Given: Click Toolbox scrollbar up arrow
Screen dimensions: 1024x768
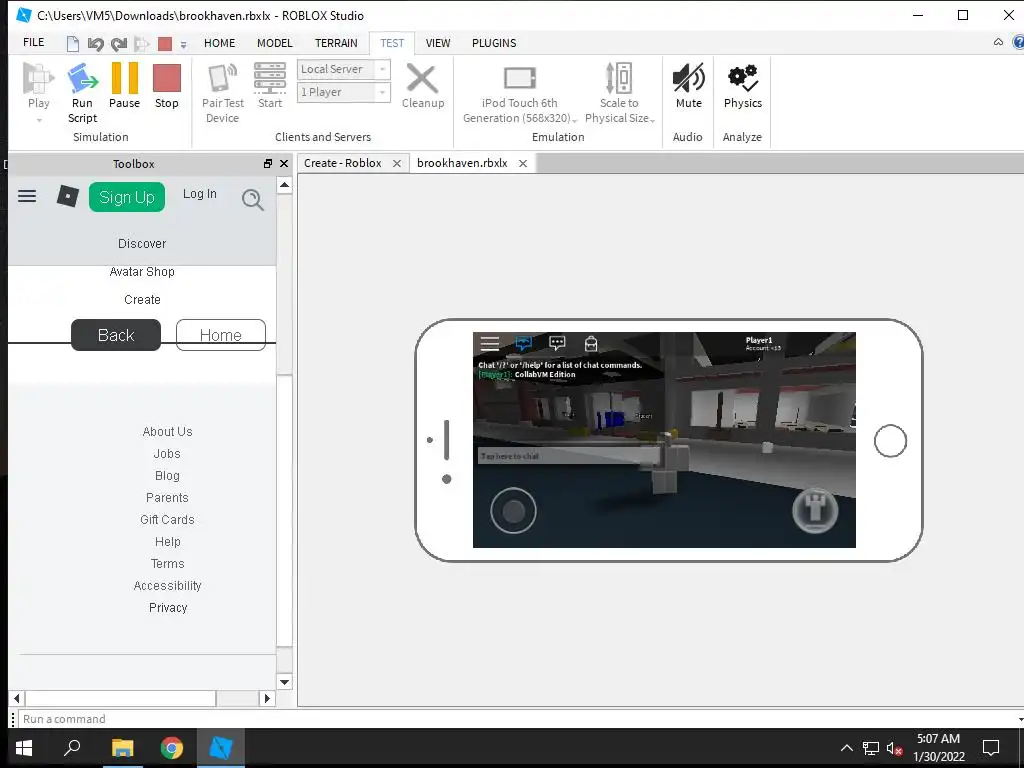Looking at the screenshot, I should point(284,185).
